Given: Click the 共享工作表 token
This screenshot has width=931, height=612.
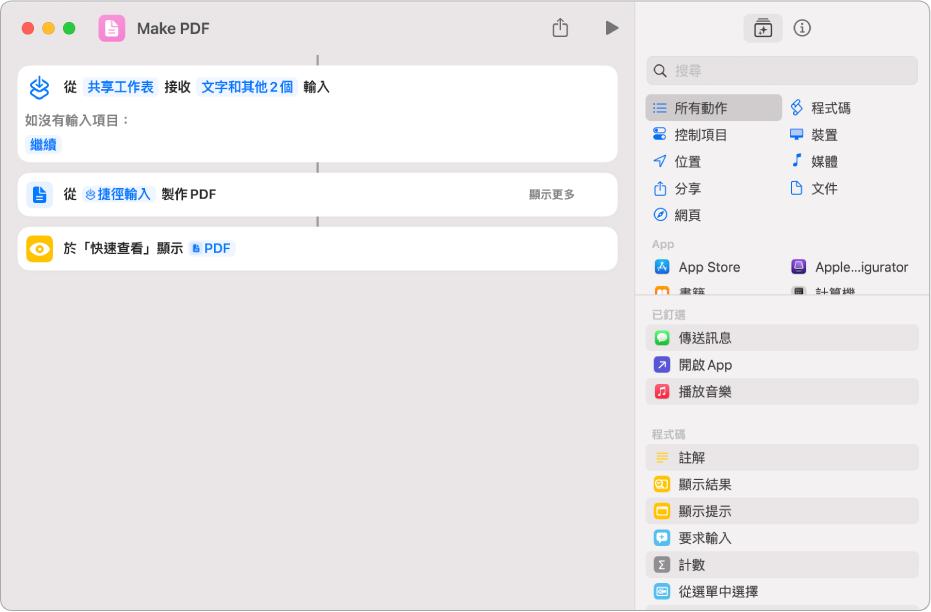Looking at the screenshot, I should pos(121,87).
